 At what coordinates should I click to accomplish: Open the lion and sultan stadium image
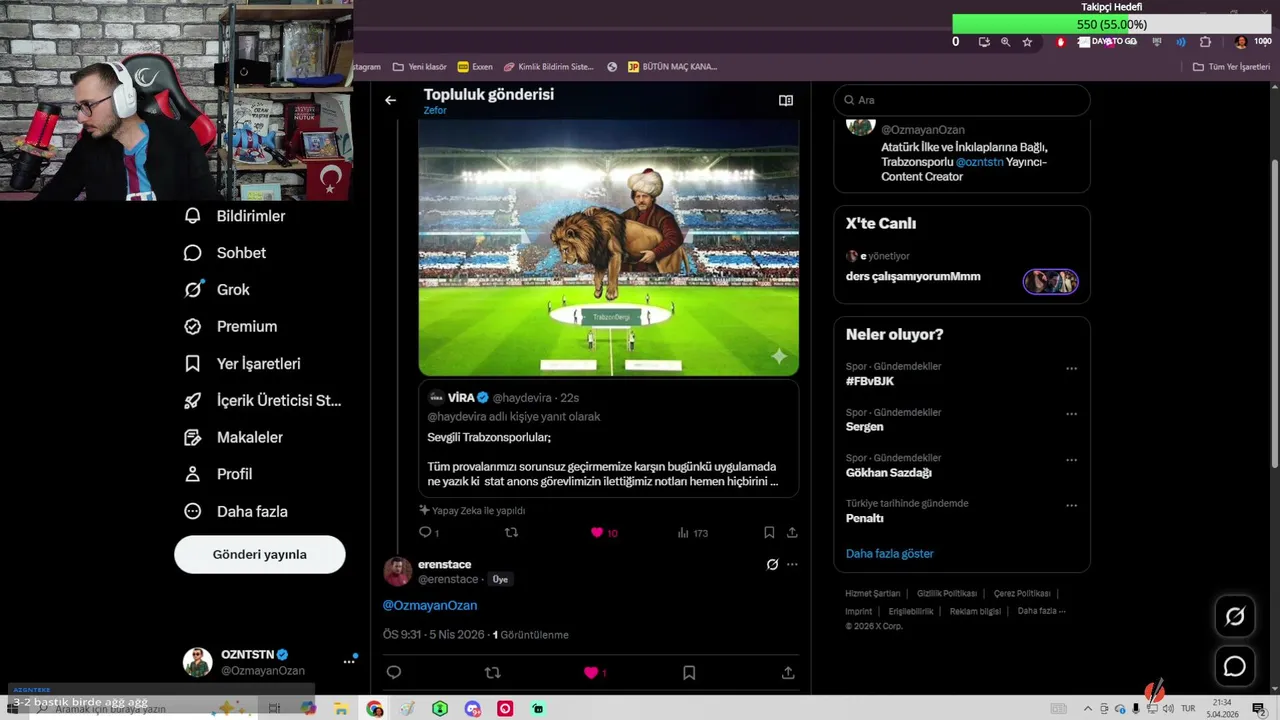coord(608,248)
